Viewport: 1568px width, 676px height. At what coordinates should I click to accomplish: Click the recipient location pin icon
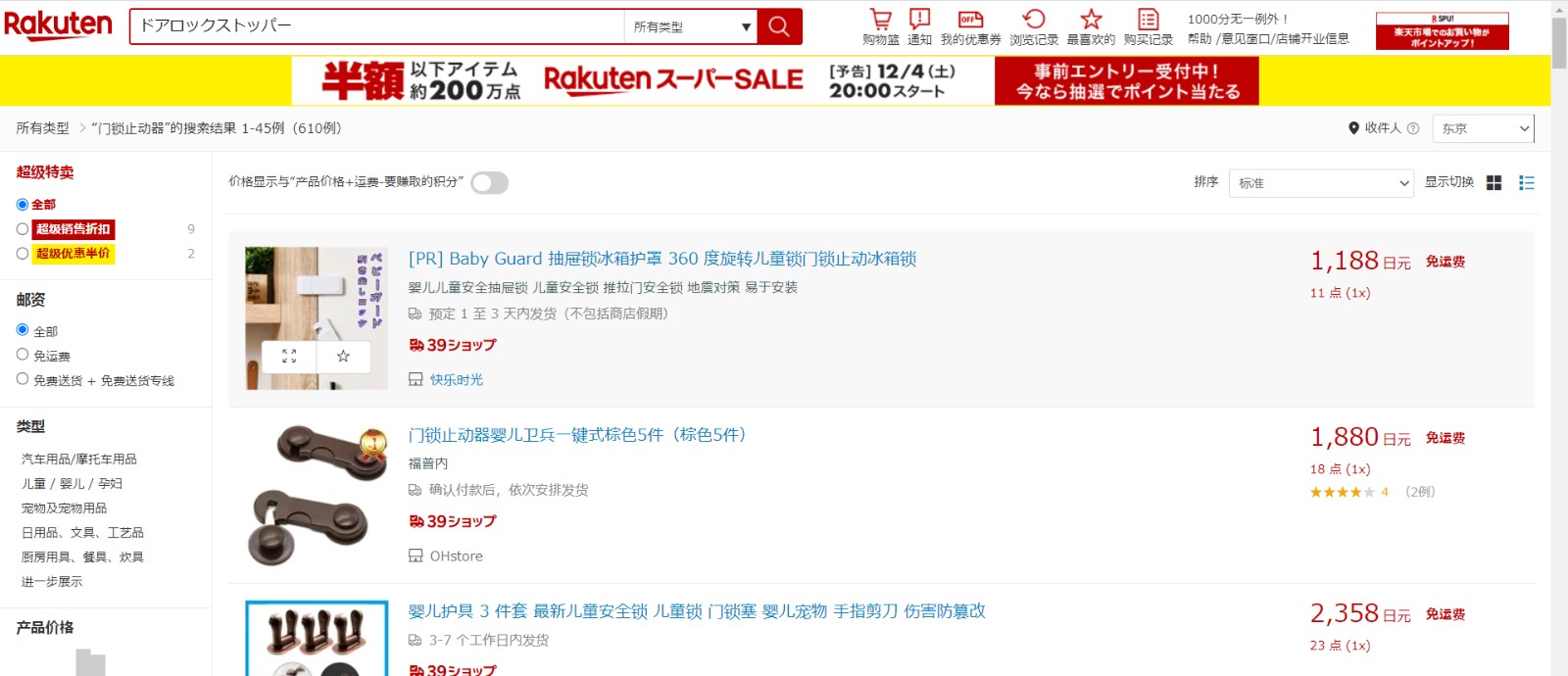[x=1353, y=128]
